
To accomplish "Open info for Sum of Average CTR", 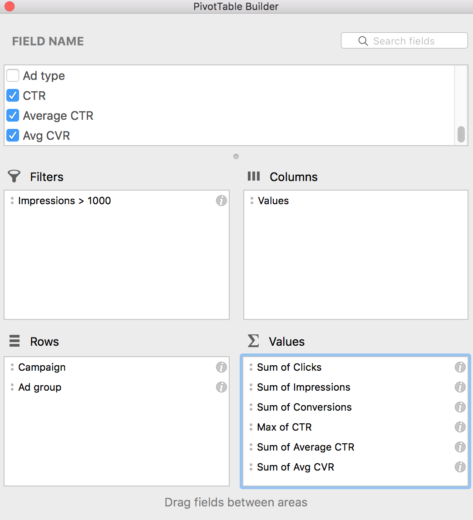I will click(460, 447).
